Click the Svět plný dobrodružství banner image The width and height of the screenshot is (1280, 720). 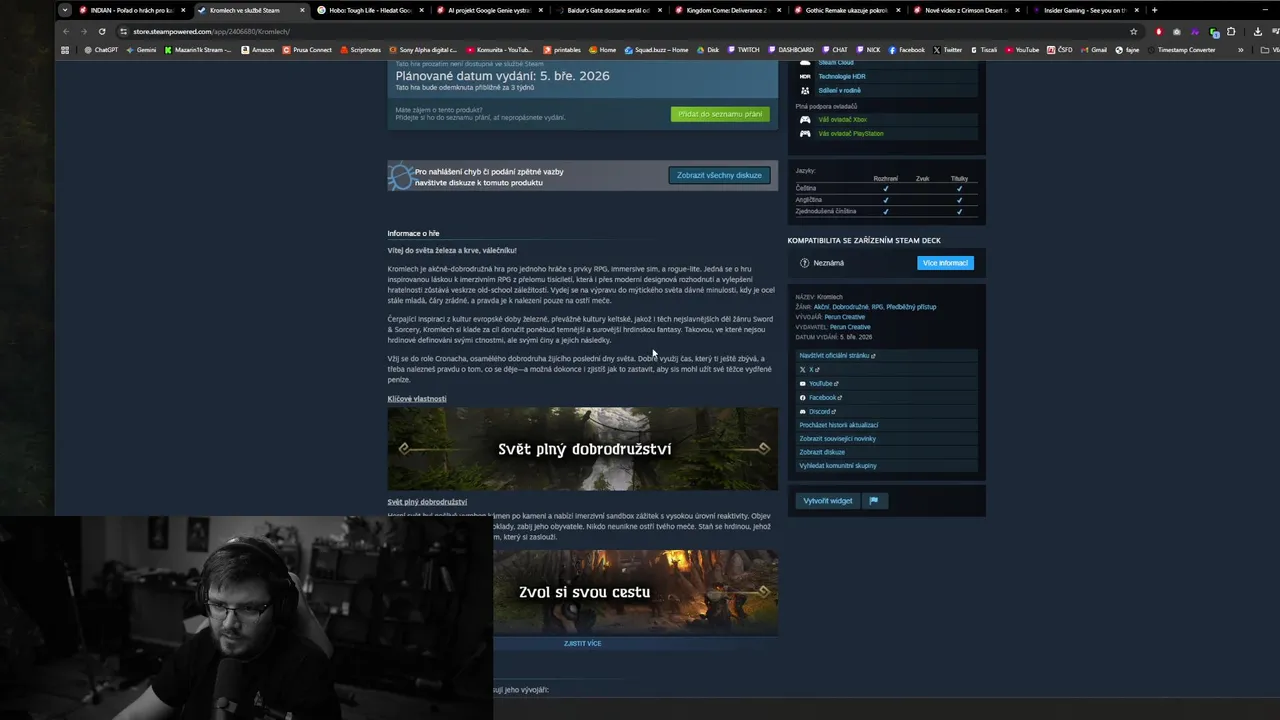click(x=583, y=449)
